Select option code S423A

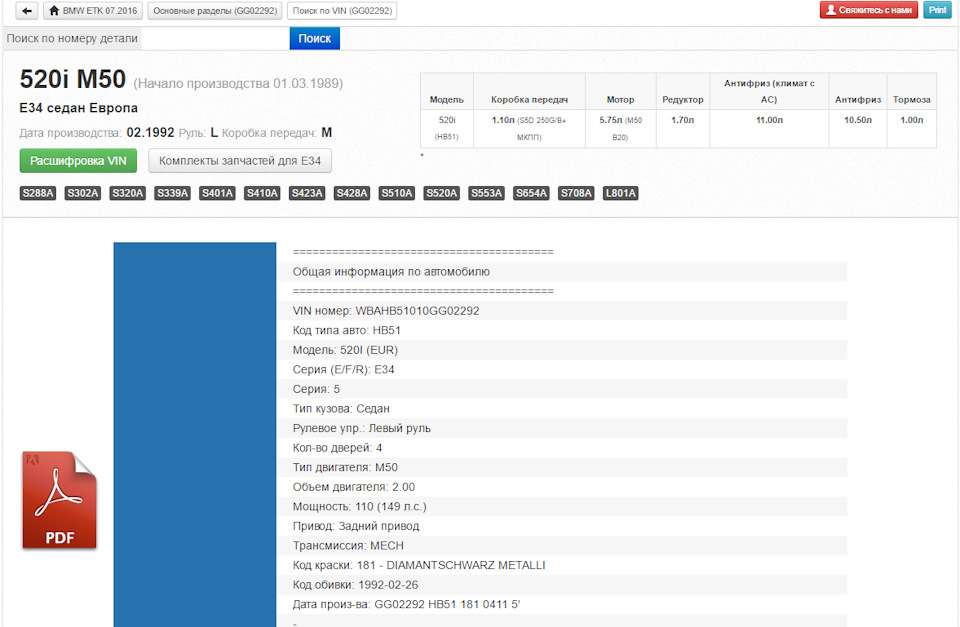(x=307, y=193)
